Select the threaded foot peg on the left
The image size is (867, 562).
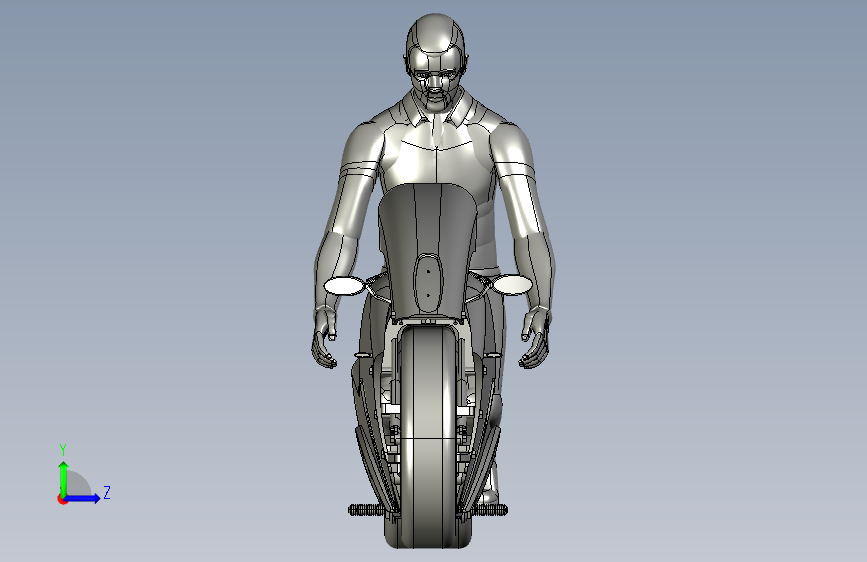[x=365, y=510]
